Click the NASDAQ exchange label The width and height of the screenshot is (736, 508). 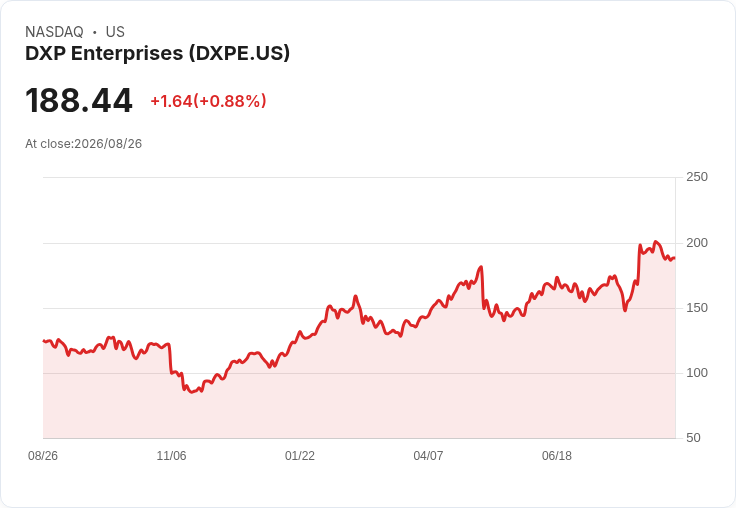tap(54, 32)
